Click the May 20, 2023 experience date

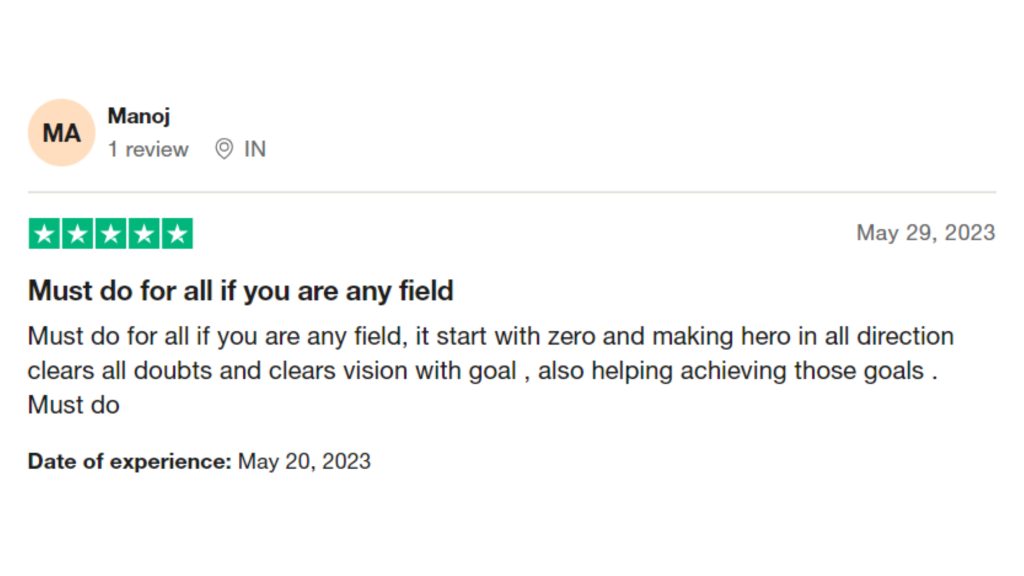tap(304, 462)
